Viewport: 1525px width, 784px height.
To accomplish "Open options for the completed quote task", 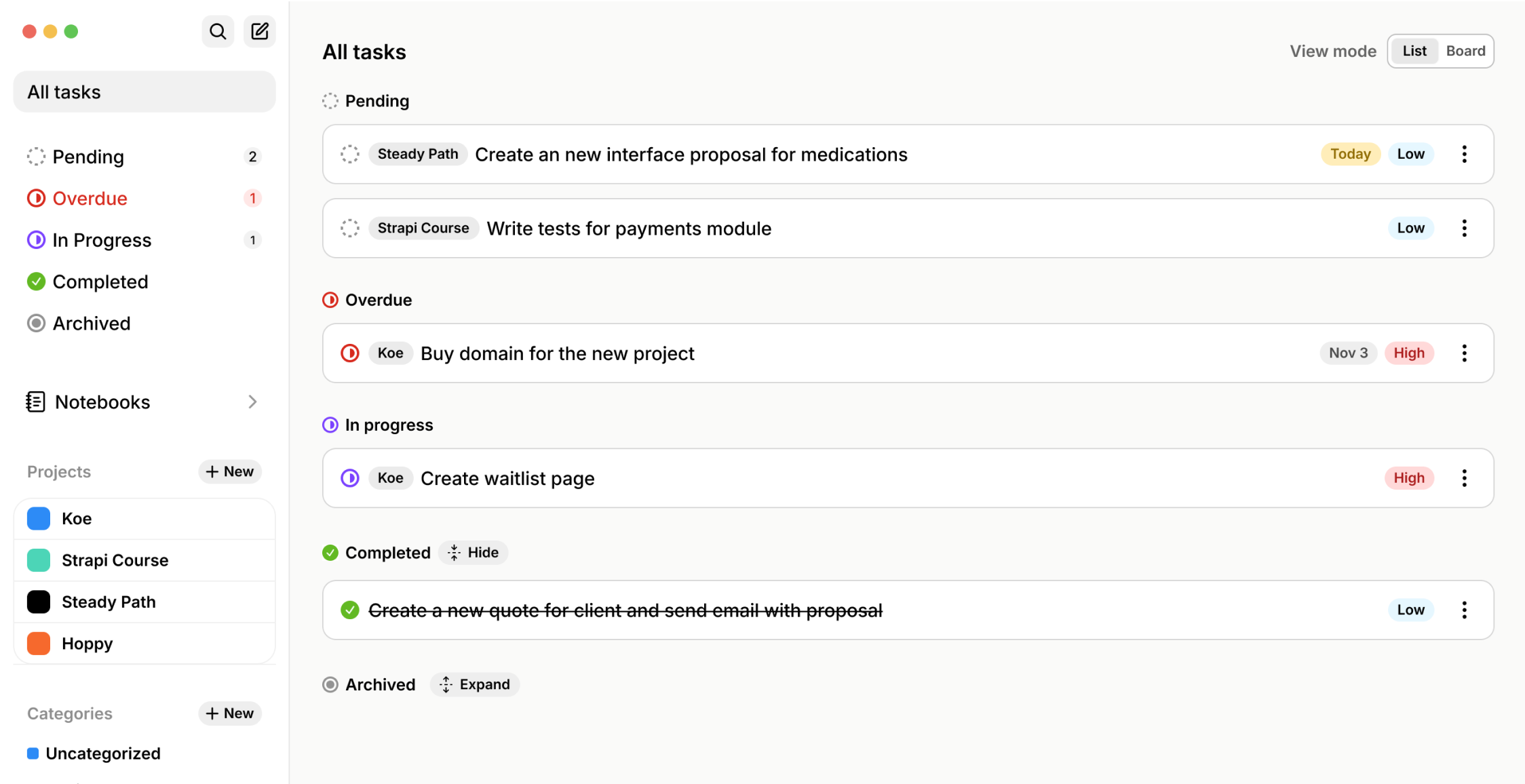I will pos(1464,610).
